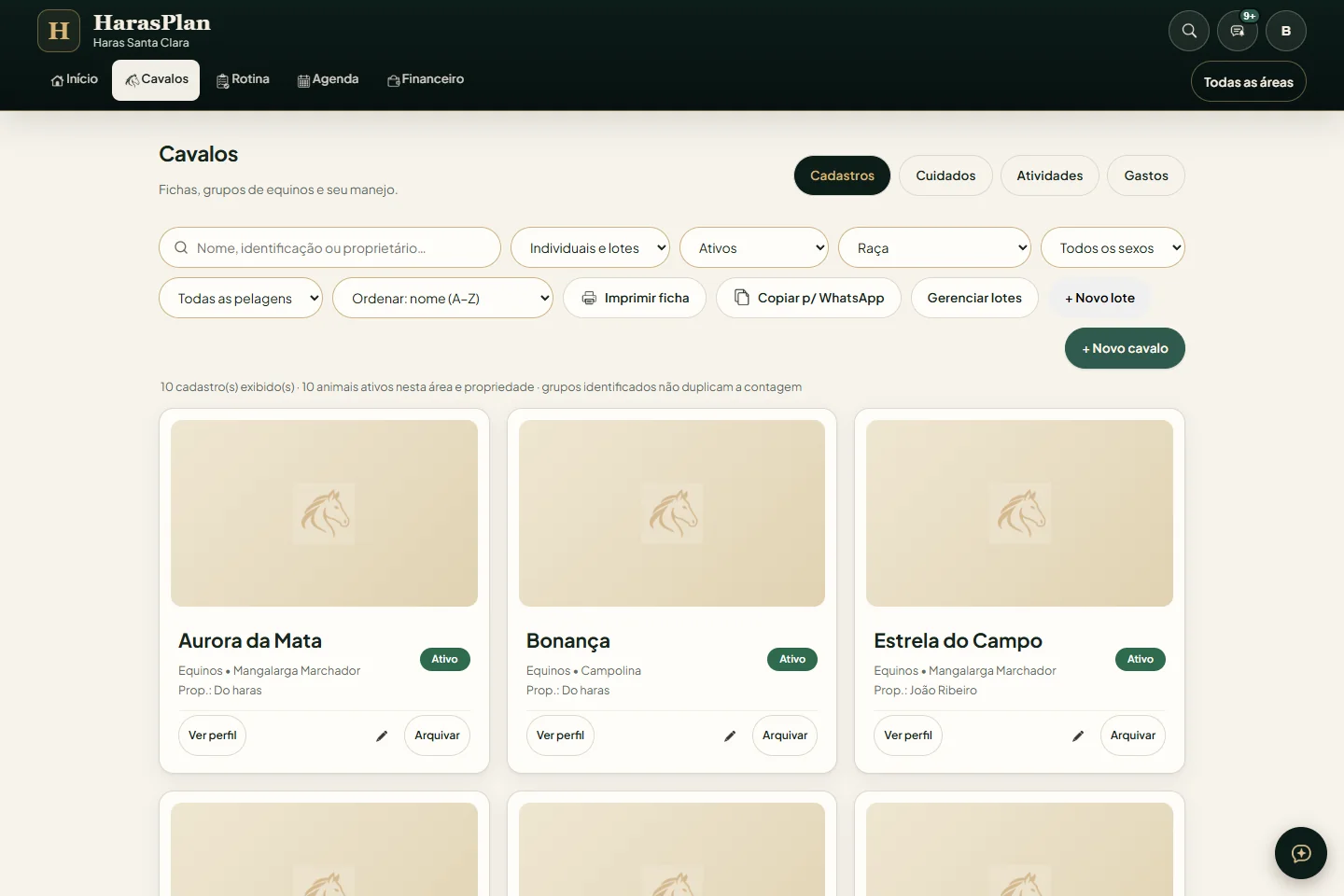Click the Ativo badge on Bonança card
The height and width of the screenshot is (896, 1344).
coord(792,659)
